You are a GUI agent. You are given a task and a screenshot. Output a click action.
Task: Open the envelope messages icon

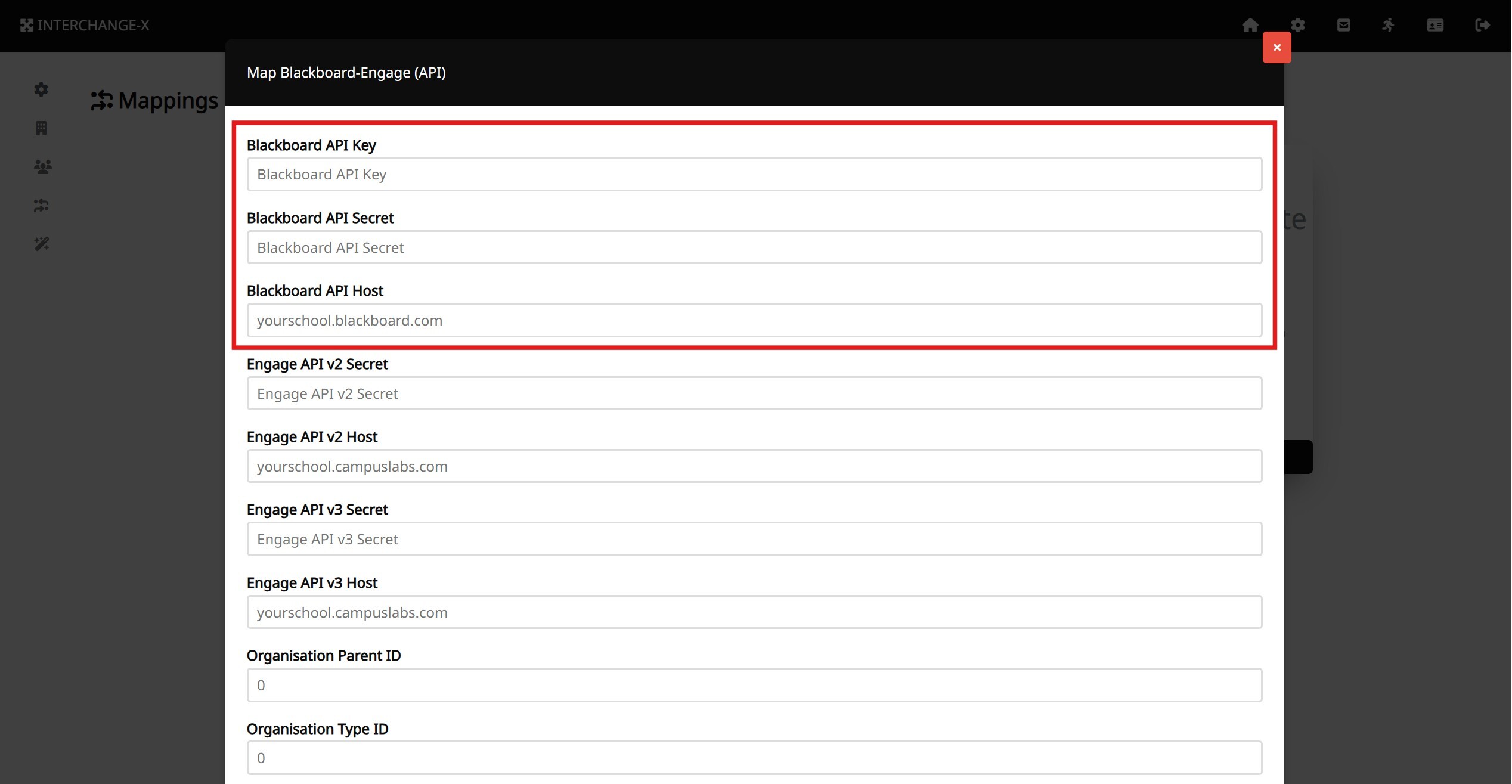[1343, 25]
